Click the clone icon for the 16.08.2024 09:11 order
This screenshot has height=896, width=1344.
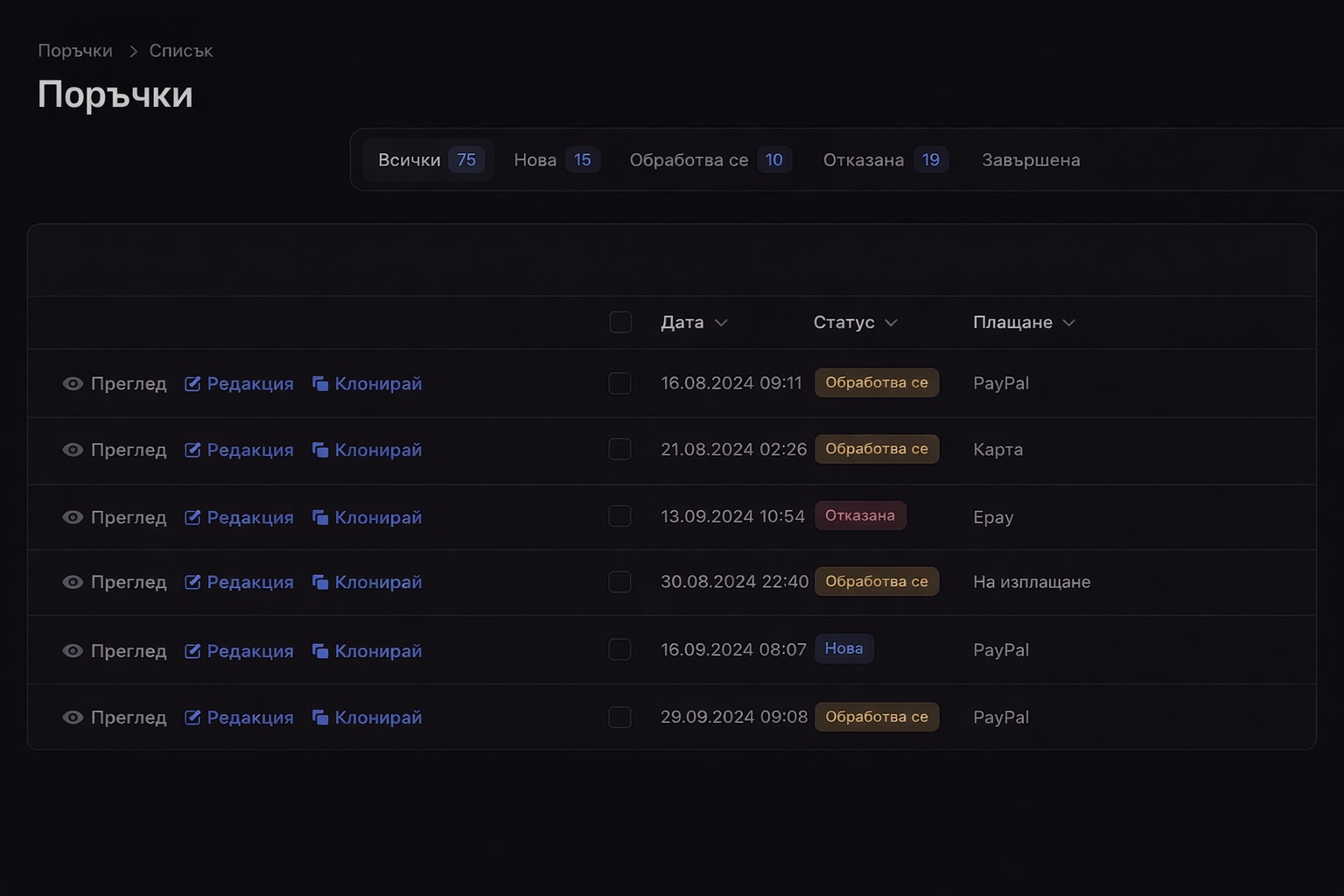[x=320, y=383]
